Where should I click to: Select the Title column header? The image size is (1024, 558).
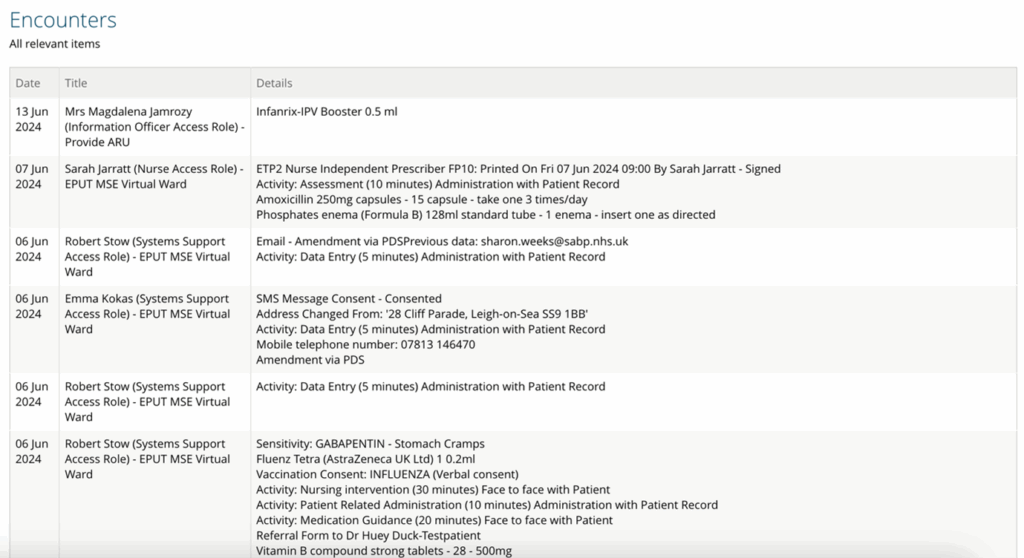tap(76, 83)
